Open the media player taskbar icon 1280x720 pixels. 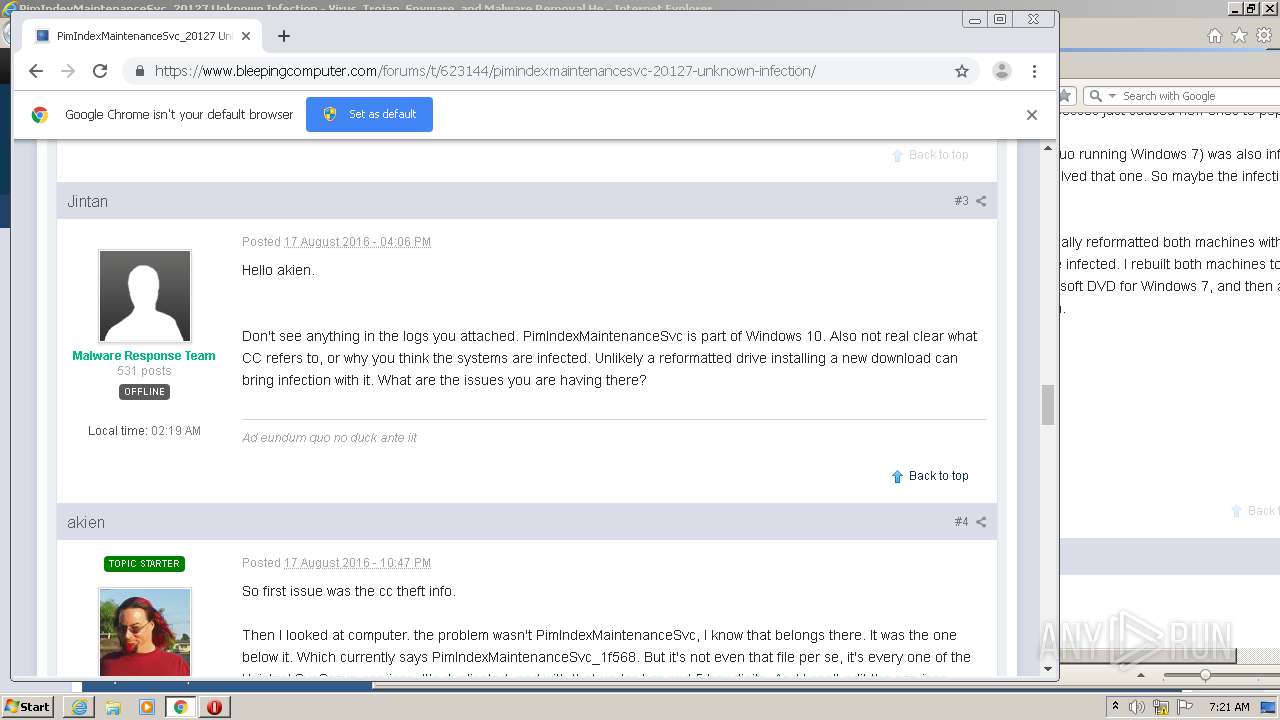tap(147, 707)
